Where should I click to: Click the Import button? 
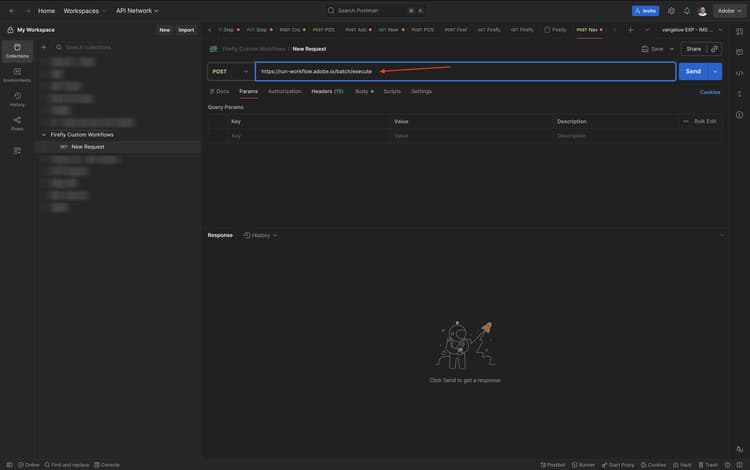pyautogui.click(x=186, y=30)
